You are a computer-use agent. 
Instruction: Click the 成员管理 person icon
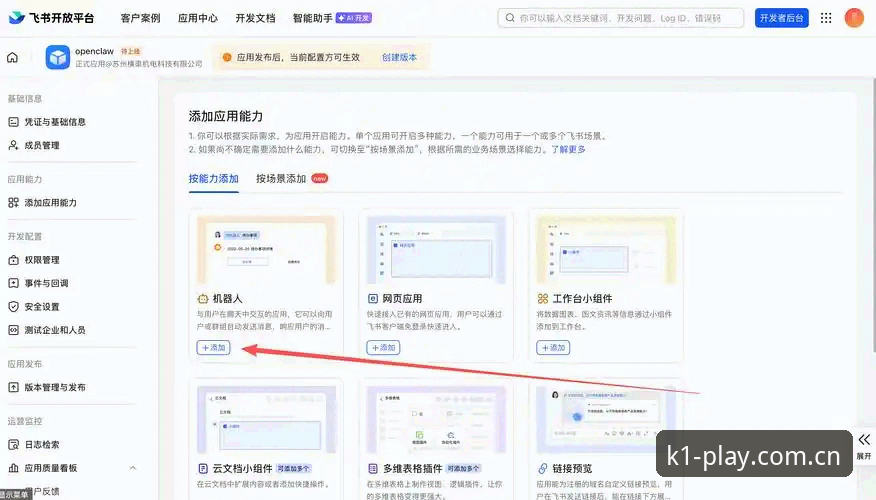pyautogui.click(x=13, y=145)
